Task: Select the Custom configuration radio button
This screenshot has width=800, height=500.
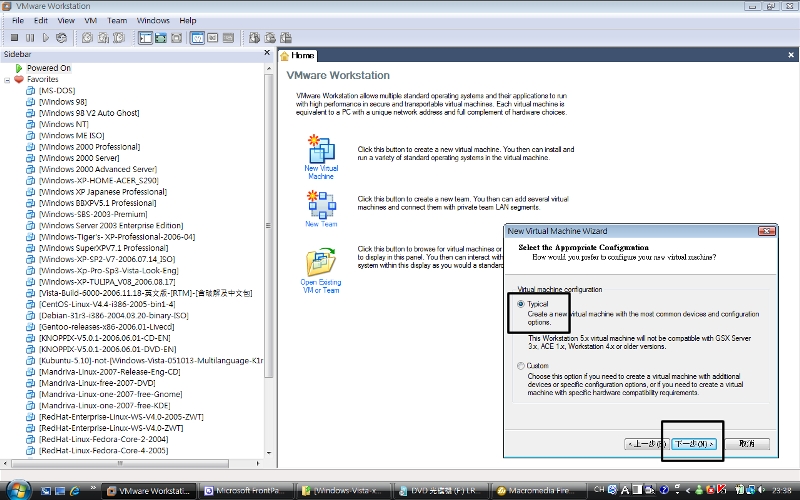Action: (520, 366)
